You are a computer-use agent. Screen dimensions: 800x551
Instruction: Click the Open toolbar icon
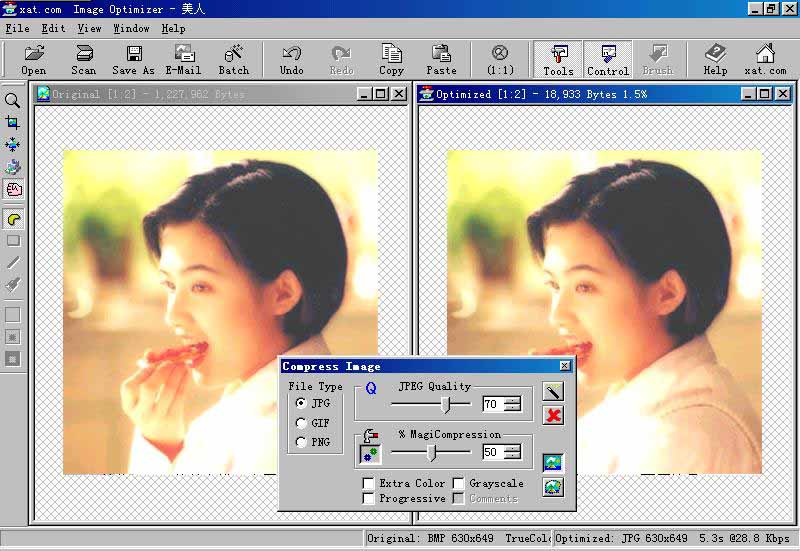(x=33, y=59)
